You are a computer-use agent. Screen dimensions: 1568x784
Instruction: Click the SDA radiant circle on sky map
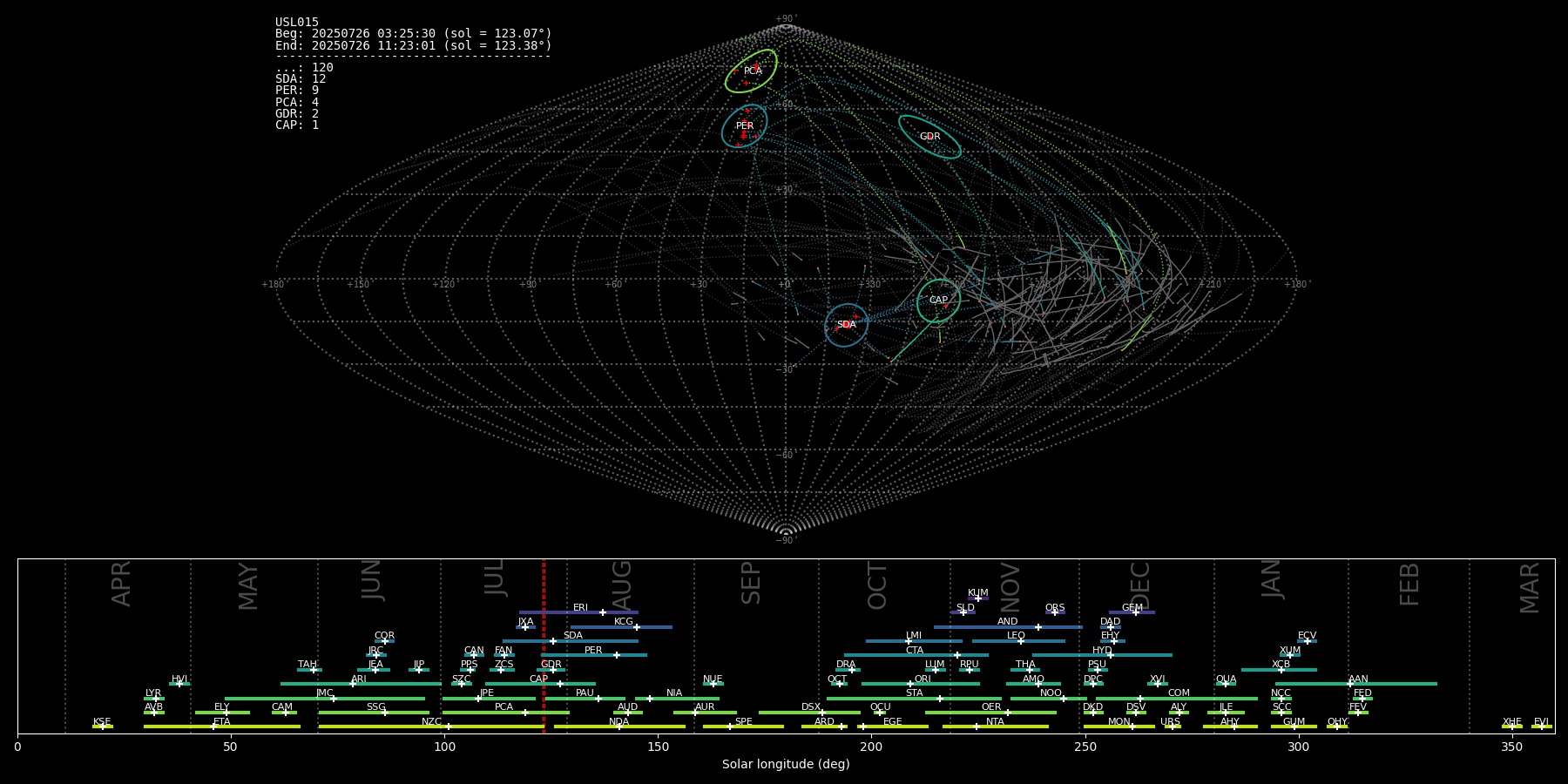tap(846, 325)
